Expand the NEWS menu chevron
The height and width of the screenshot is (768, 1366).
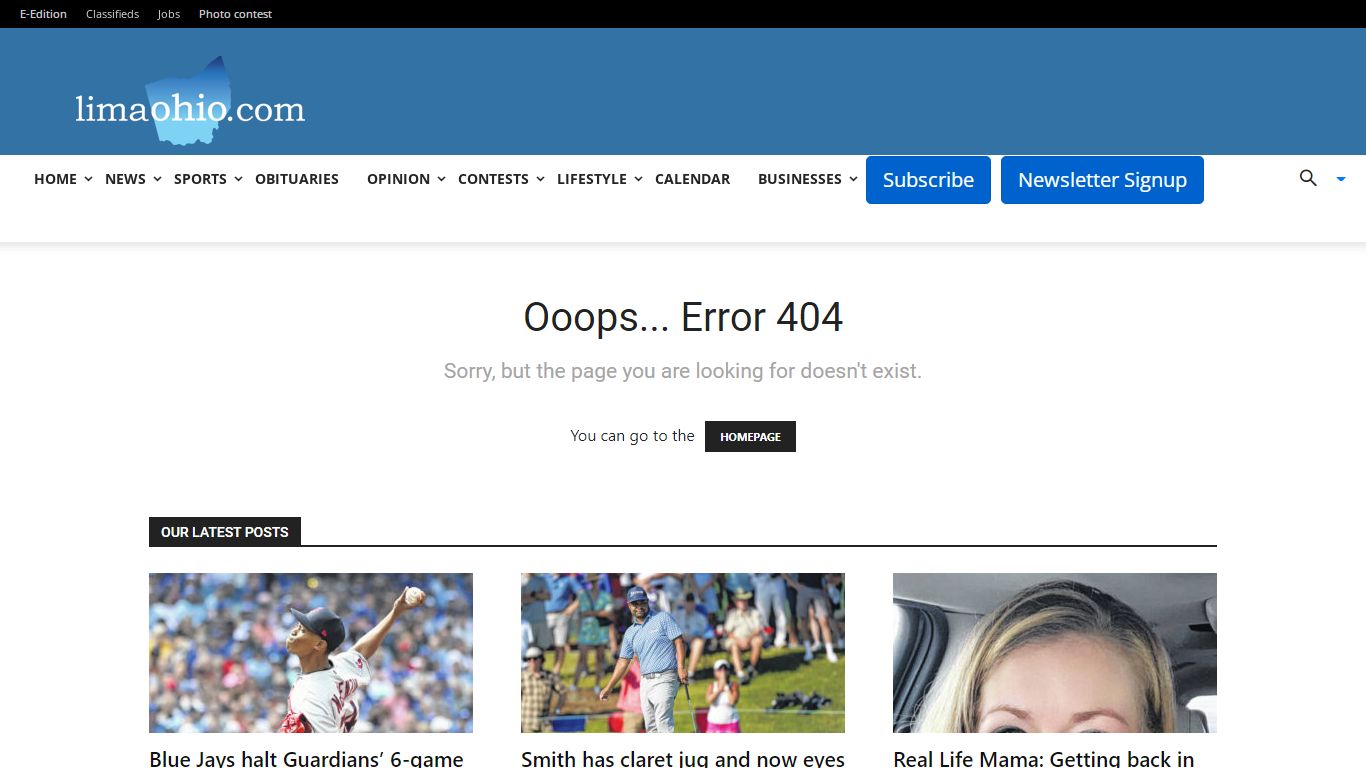(x=157, y=179)
